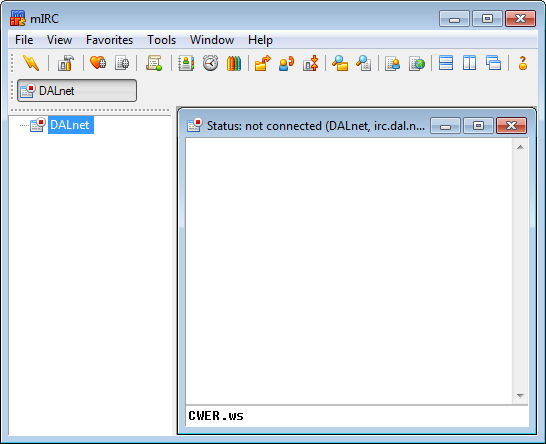Cascade windows using the toolbar icon
The width and height of the screenshot is (546, 444).
(493, 63)
